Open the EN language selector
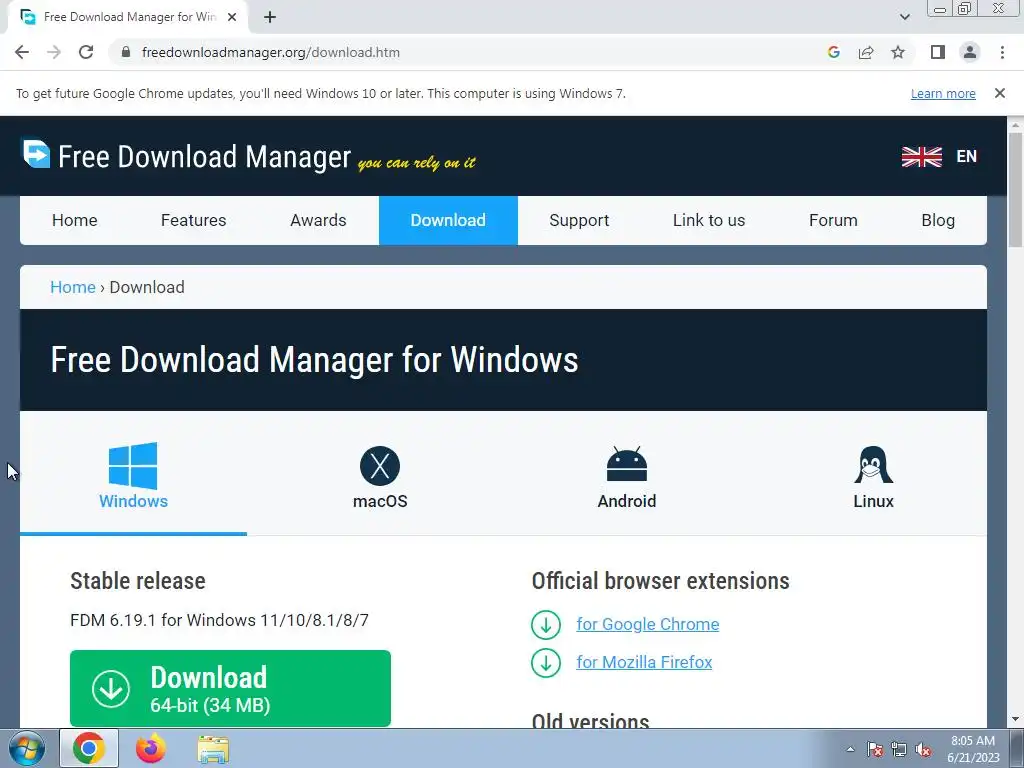Image resolution: width=1024 pixels, height=768 pixels. tap(967, 157)
